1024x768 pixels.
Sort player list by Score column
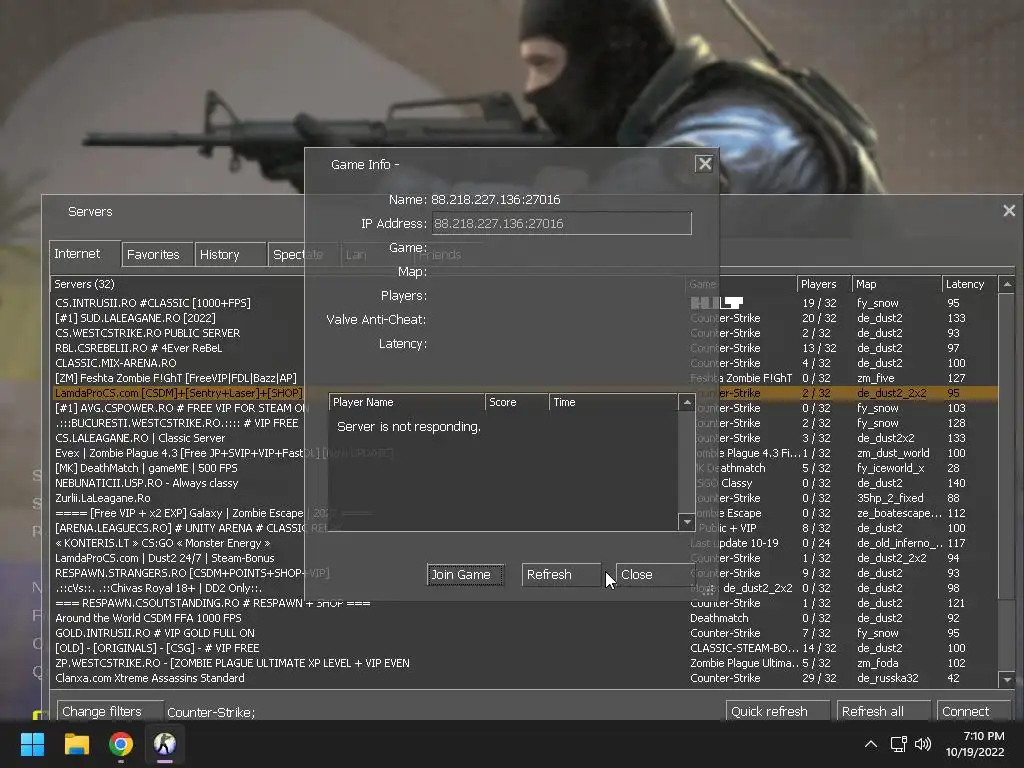click(x=517, y=402)
